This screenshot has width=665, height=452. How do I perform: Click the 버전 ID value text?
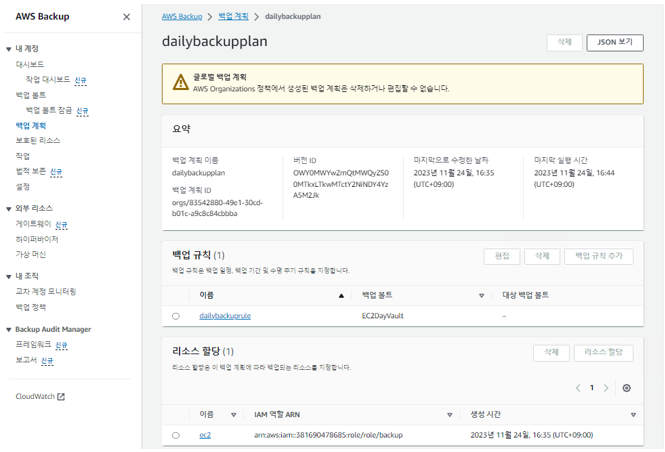point(341,184)
